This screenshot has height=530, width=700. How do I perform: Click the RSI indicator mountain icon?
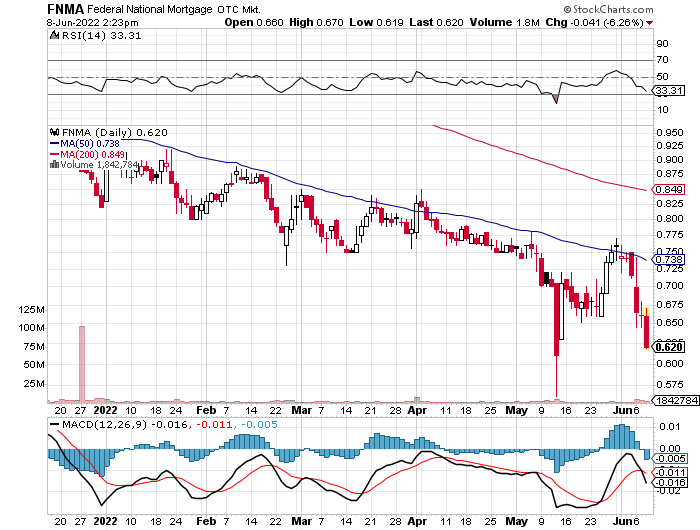click(54, 35)
